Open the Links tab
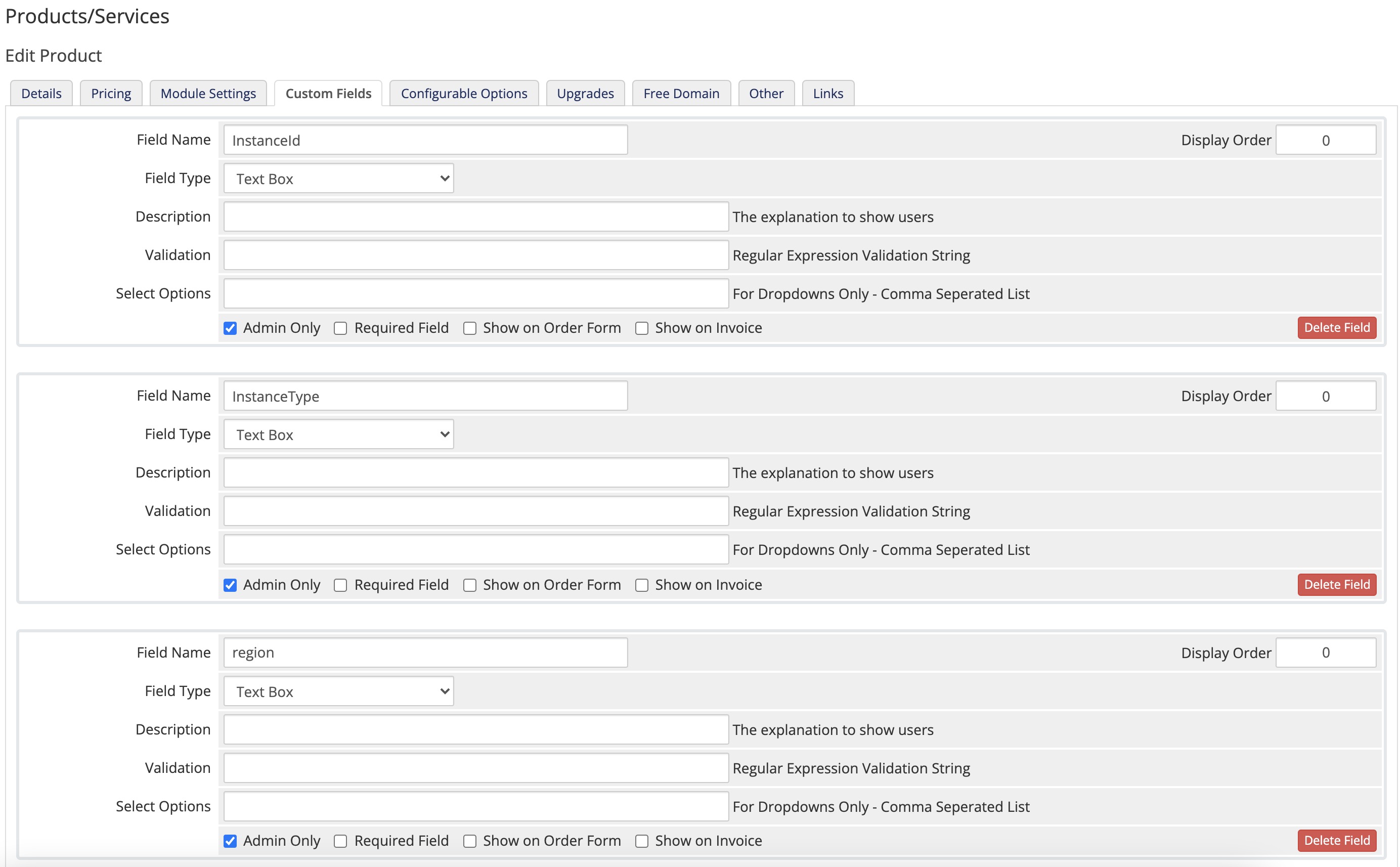This screenshot has height=867, width=1400. tap(828, 93)
